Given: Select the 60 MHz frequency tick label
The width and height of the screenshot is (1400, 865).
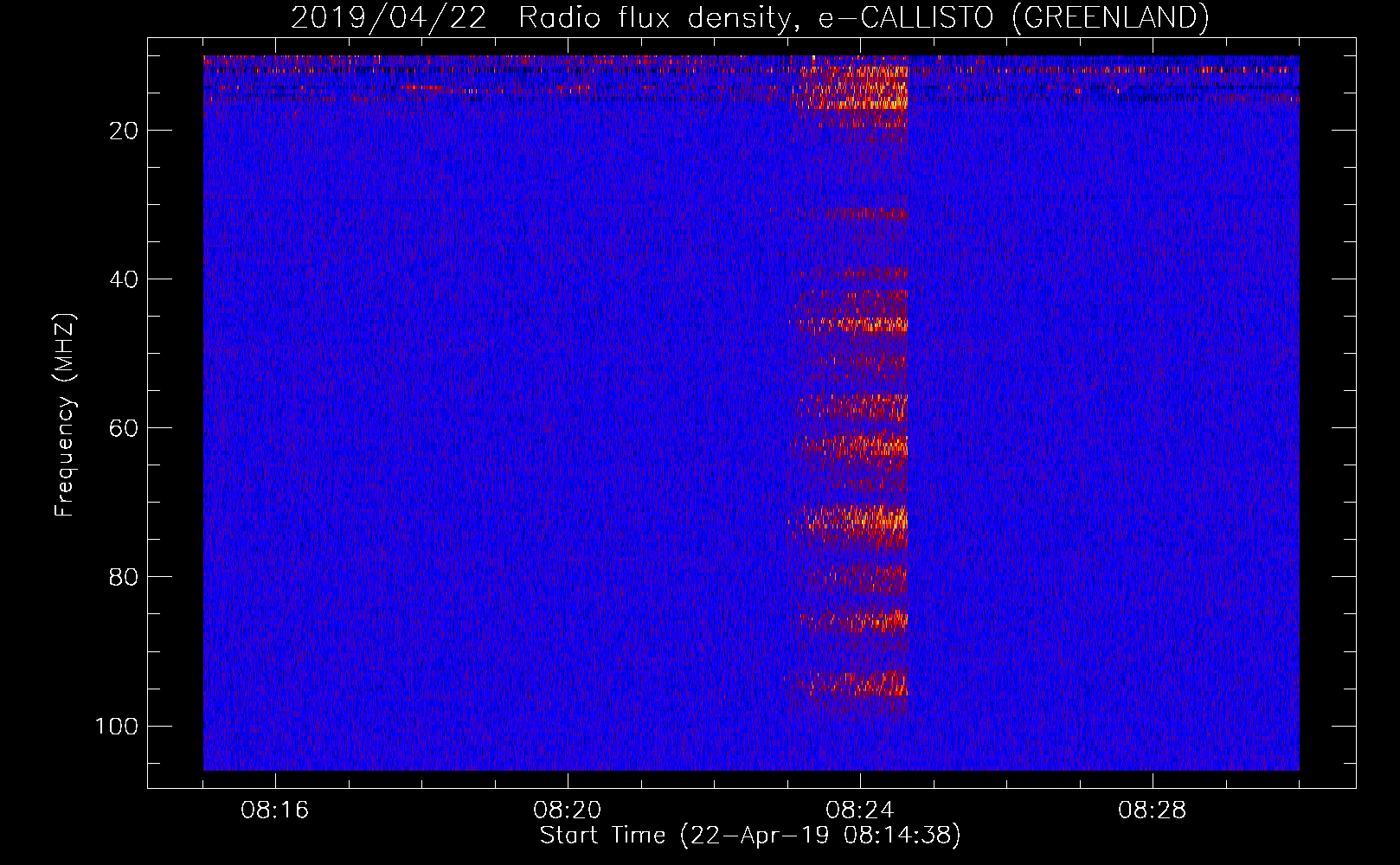Looking at the screenshot, I should (124, 428).
